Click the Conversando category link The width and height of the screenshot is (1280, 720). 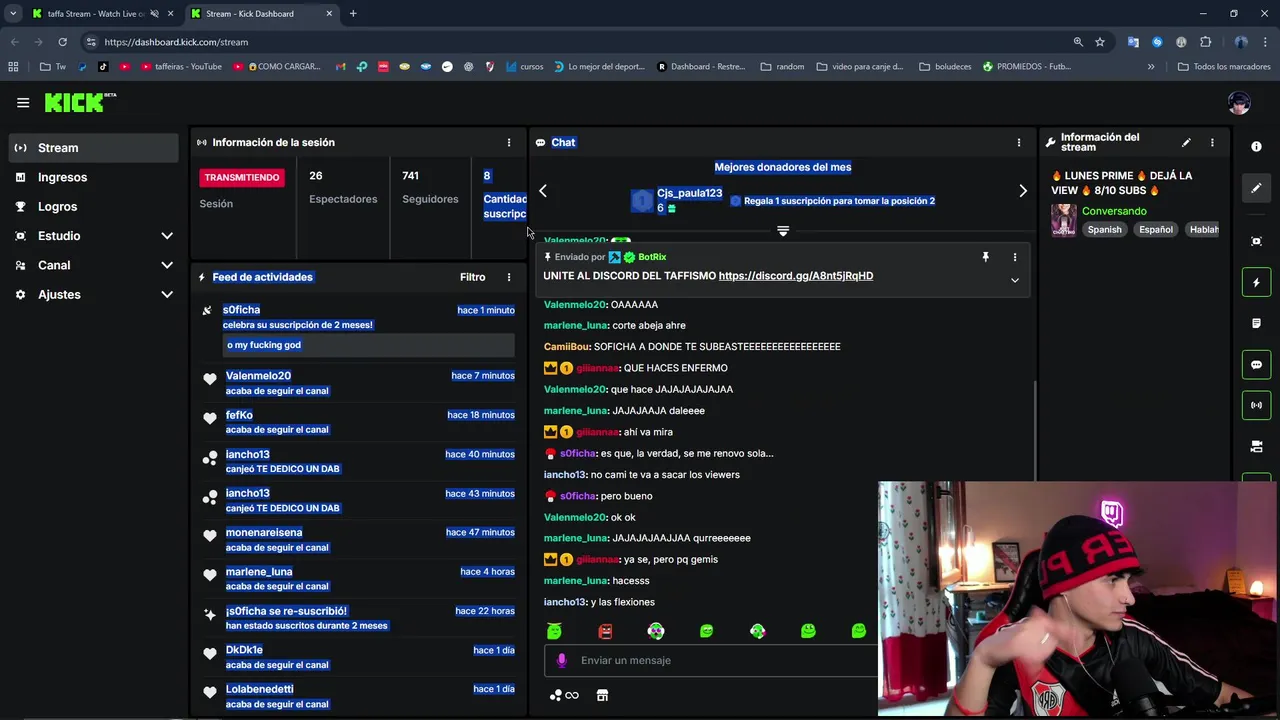1114,211
